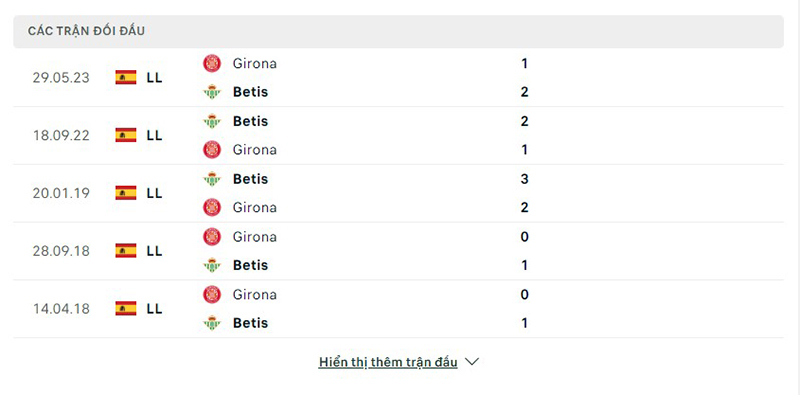Viewport: 800px width, 395px height.
Task: Open the match dated 28.09.18
Action: (x=398, y=251)
